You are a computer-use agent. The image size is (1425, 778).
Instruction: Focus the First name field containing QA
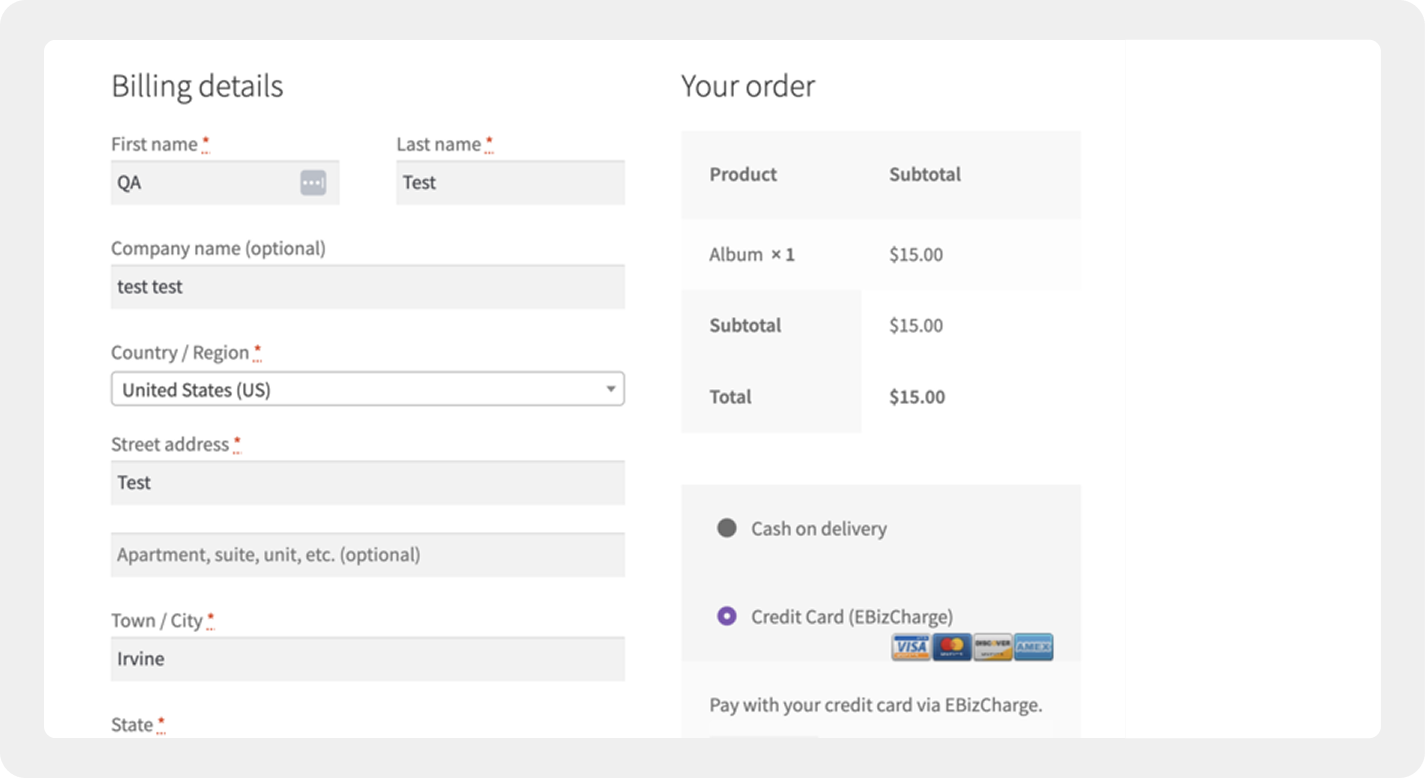[225, 182]
